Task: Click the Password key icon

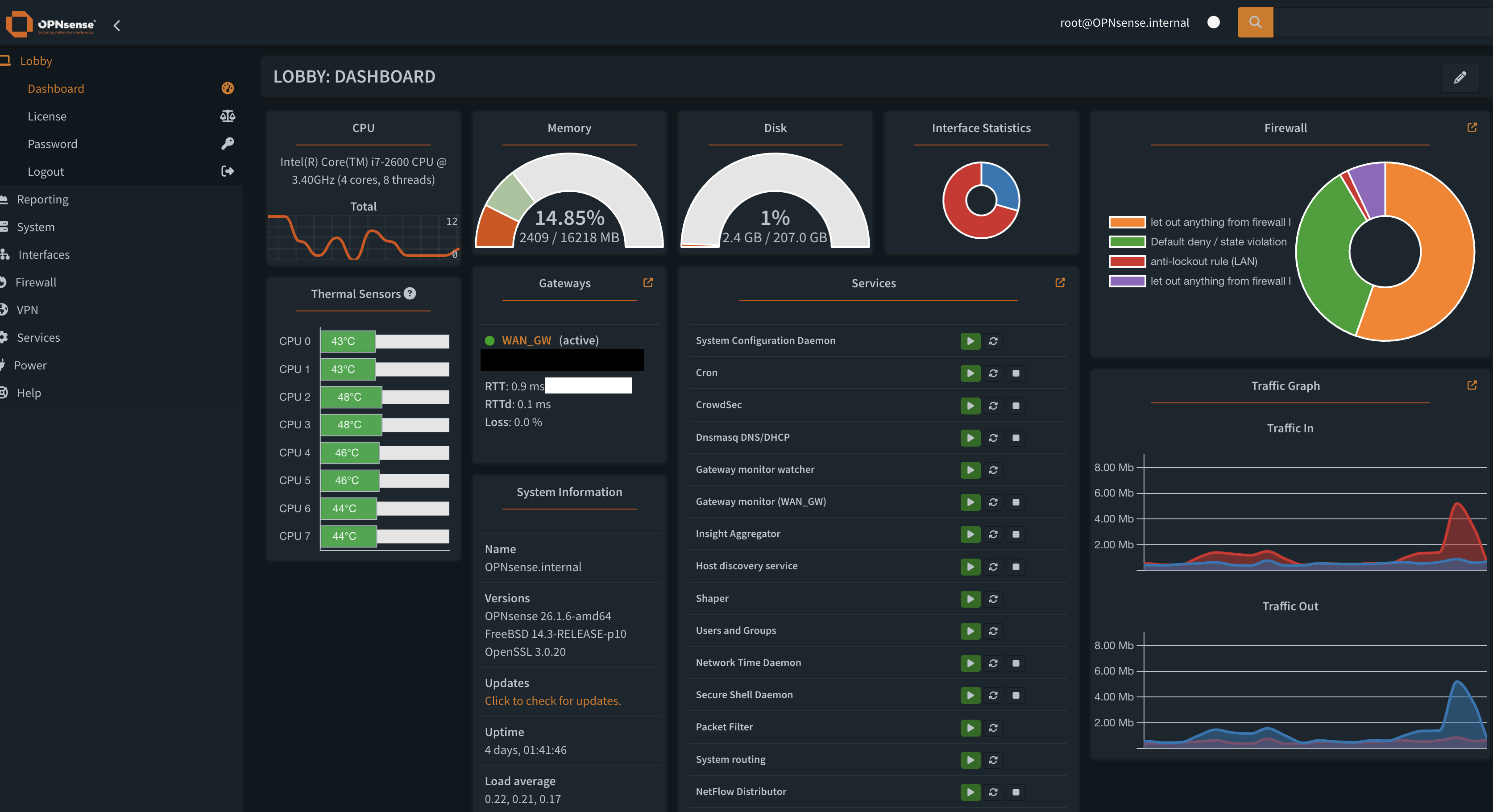Action: coord(227,144)
